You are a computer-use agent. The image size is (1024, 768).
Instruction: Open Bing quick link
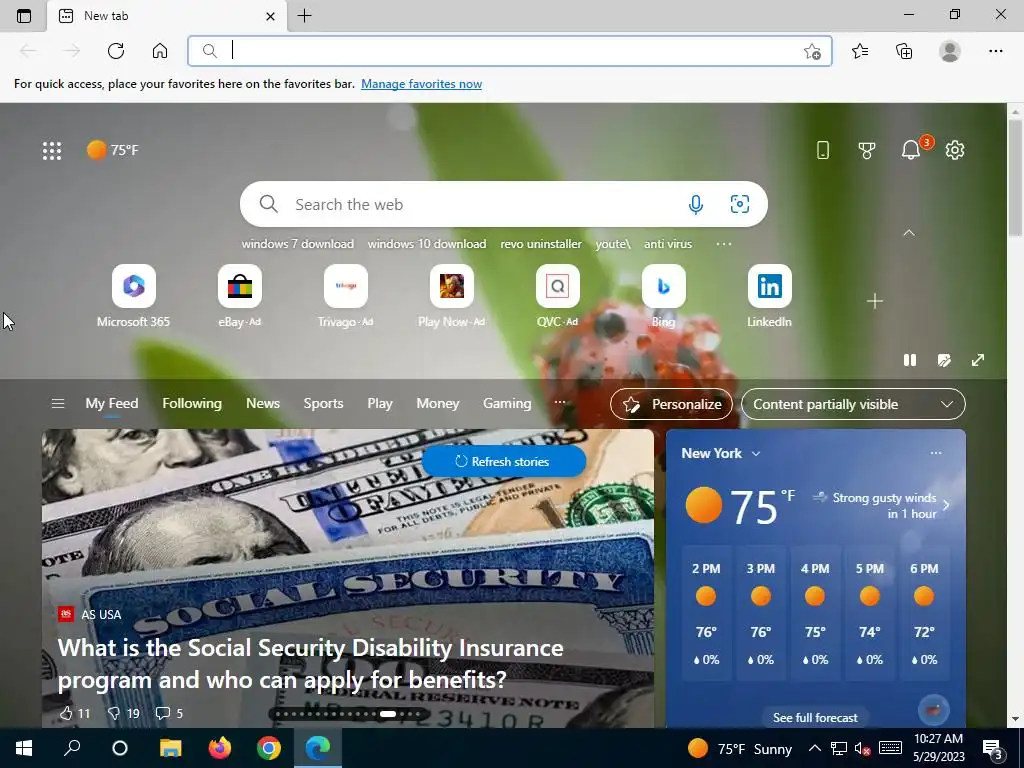click(664, 296)
